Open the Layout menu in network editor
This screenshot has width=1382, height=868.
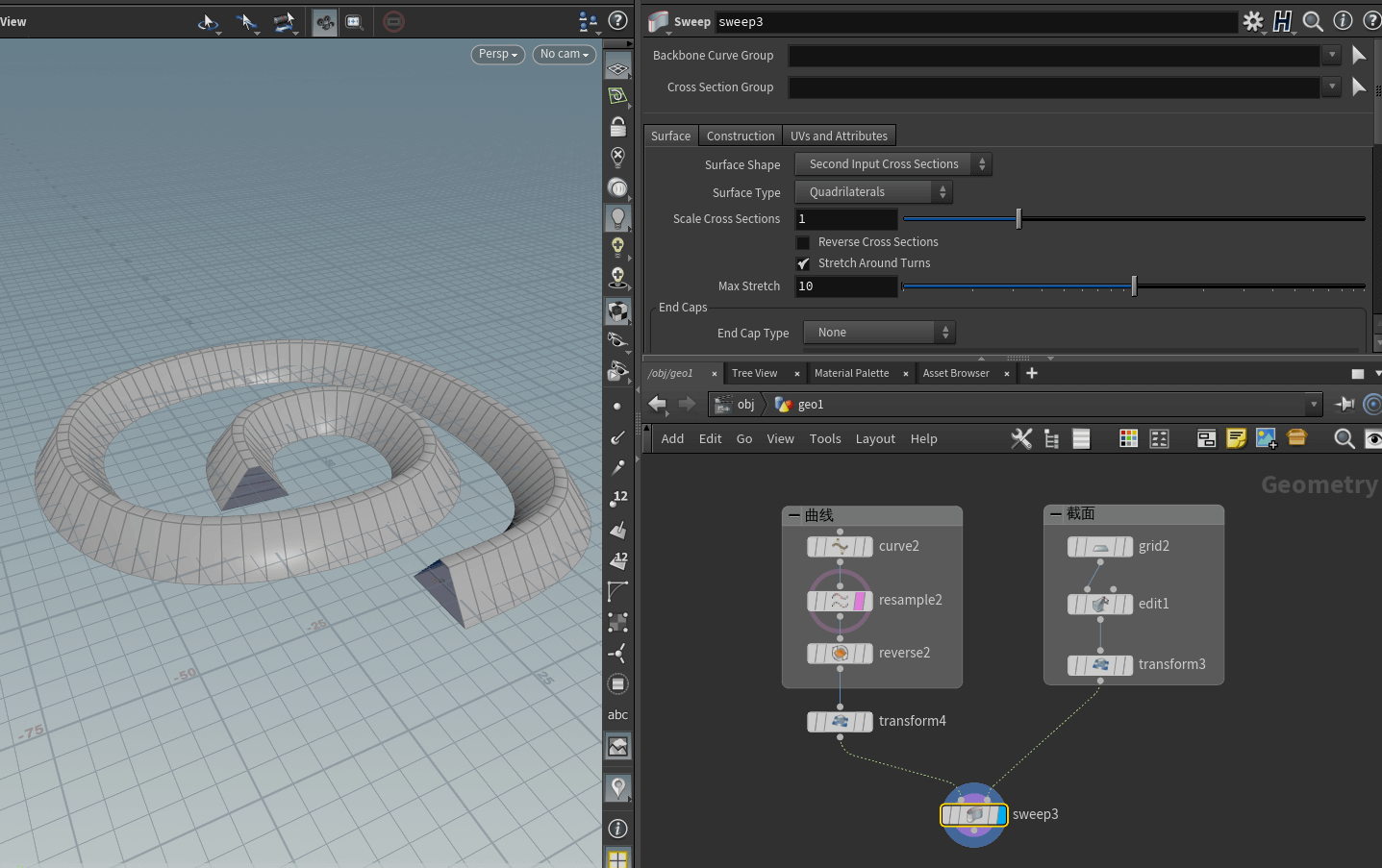(x=874, y=439)
